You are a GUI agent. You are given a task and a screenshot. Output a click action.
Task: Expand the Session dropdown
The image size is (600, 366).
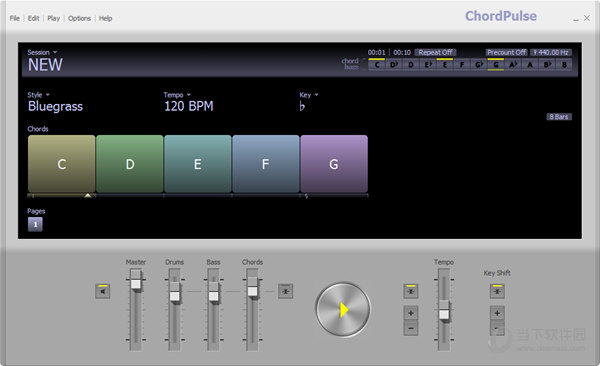point(42,52)
